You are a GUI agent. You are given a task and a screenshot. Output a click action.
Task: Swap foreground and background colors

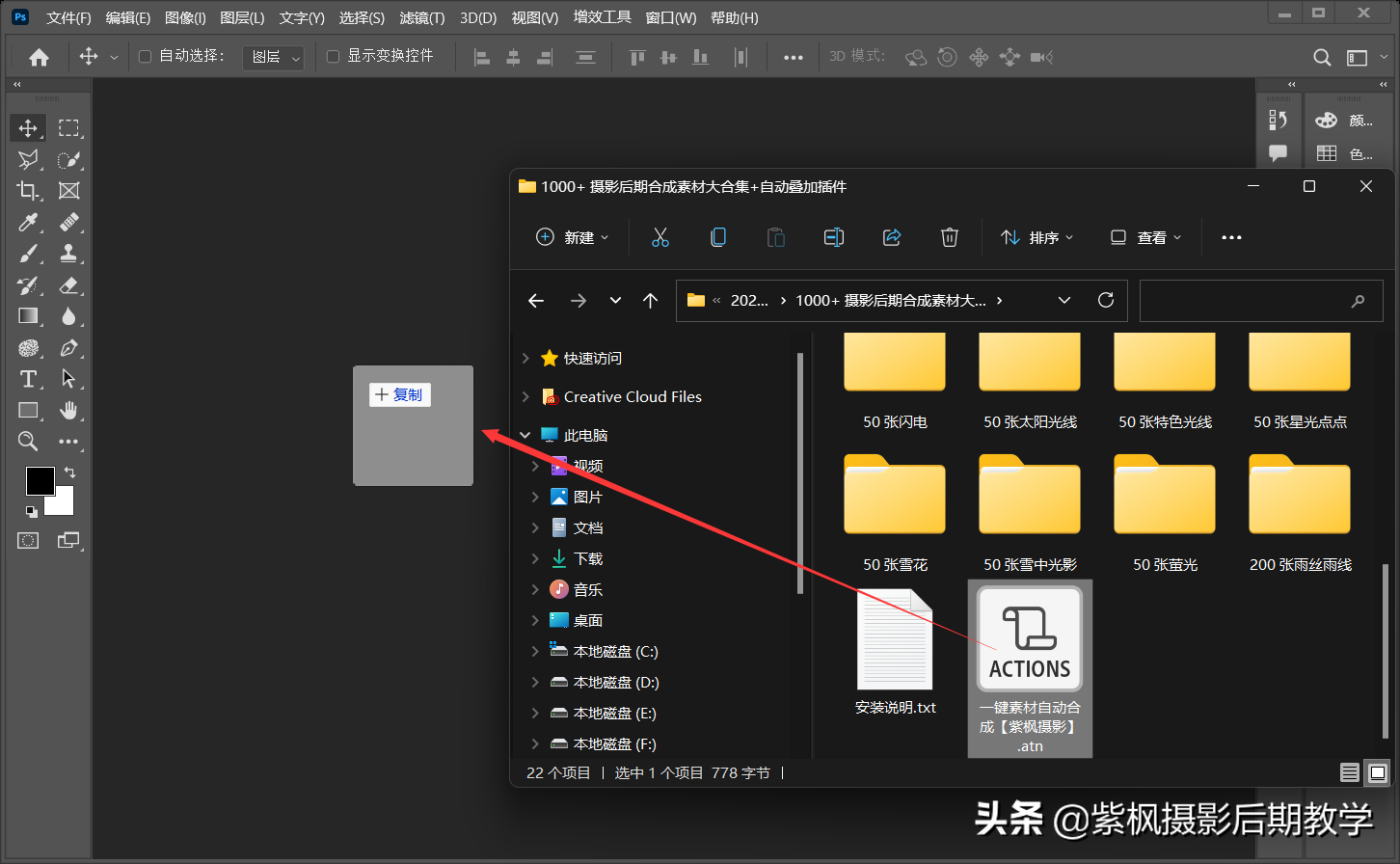[x=69, y=472]
